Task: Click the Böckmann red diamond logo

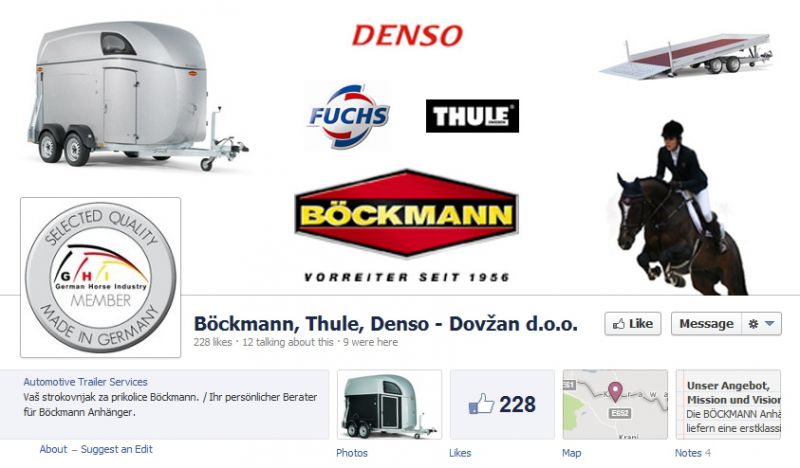Action: tap(407, 214)
